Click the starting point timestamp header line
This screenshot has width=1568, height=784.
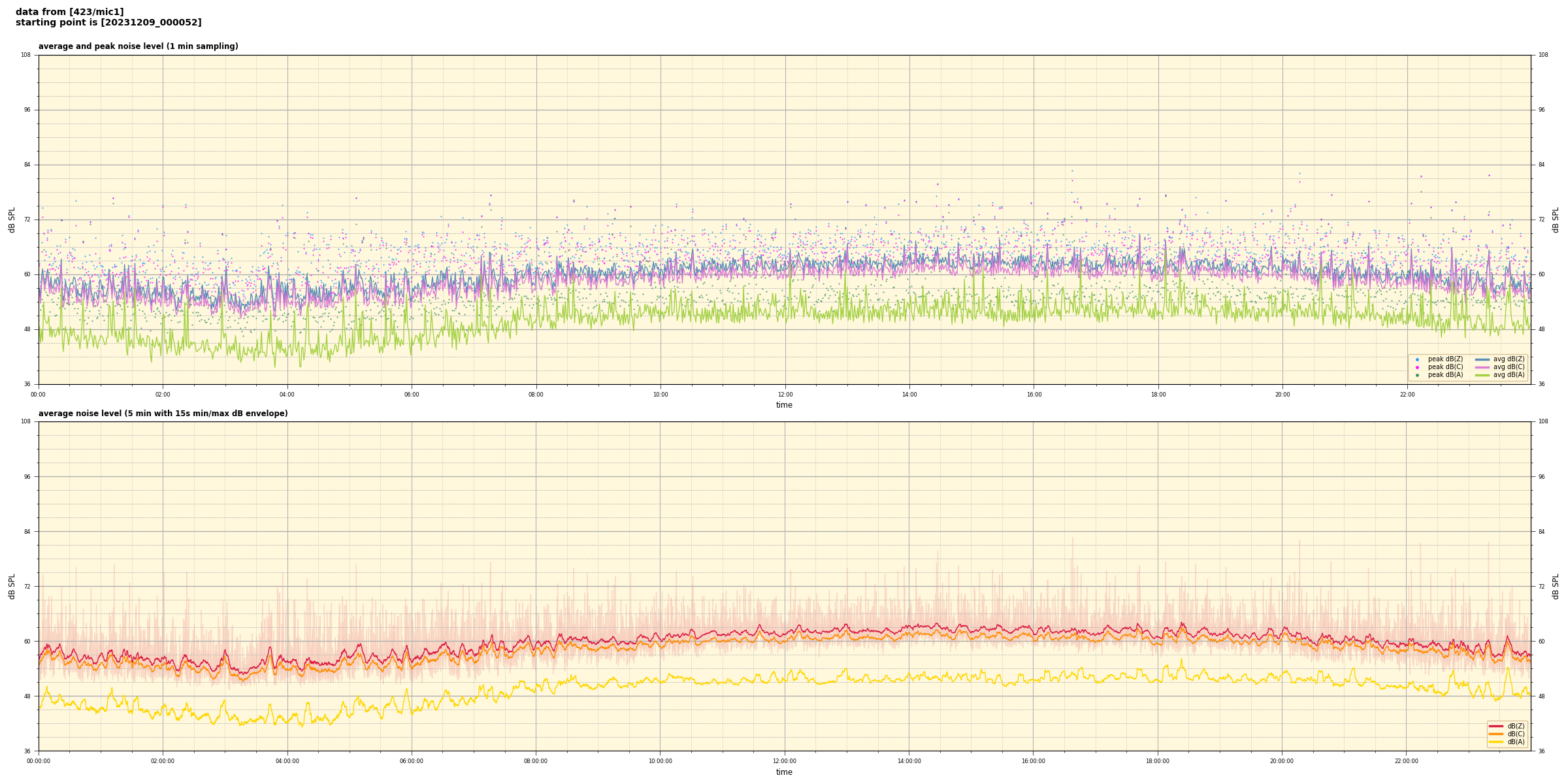pyautogui.click(x=108, y=23)
